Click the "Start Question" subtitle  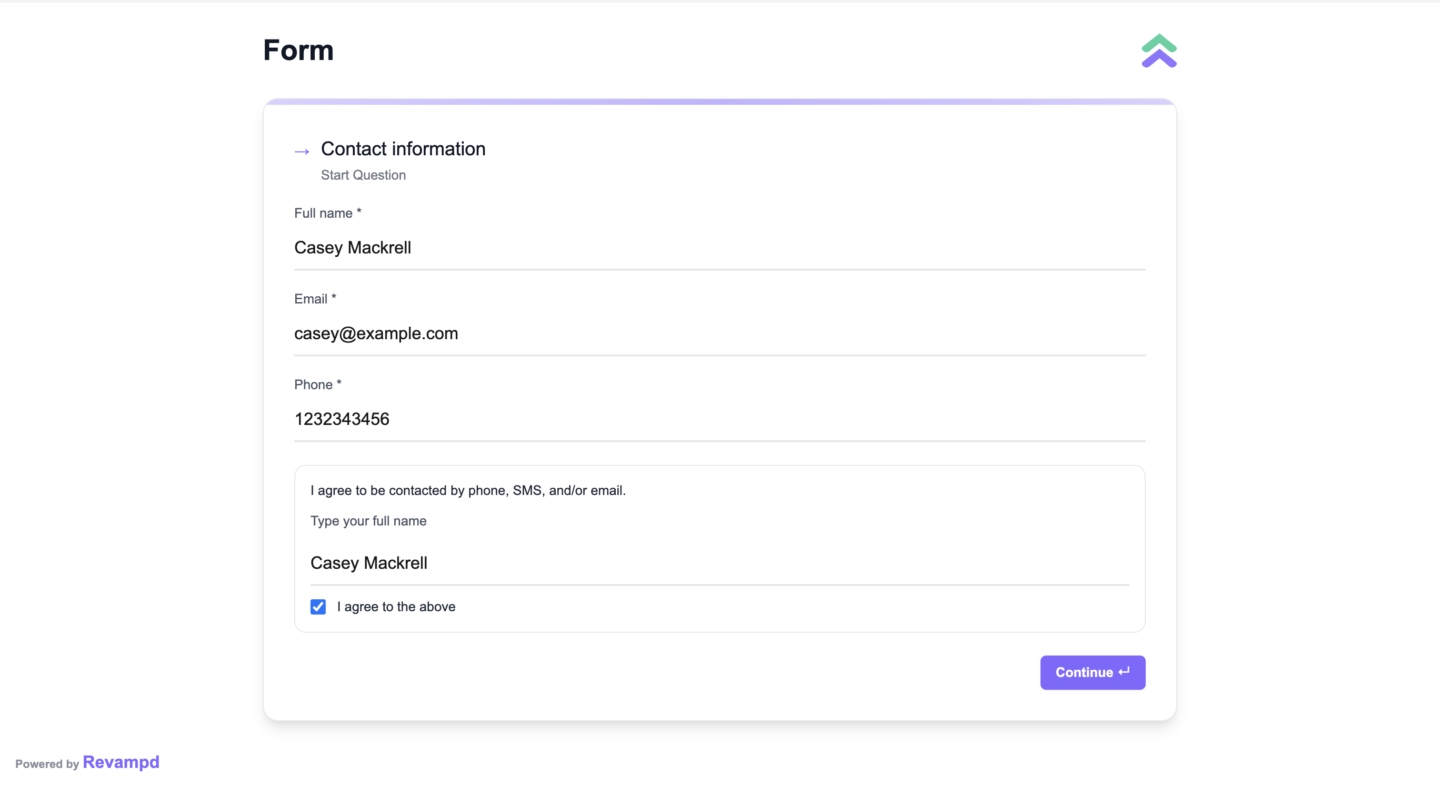tap(363, 175)
